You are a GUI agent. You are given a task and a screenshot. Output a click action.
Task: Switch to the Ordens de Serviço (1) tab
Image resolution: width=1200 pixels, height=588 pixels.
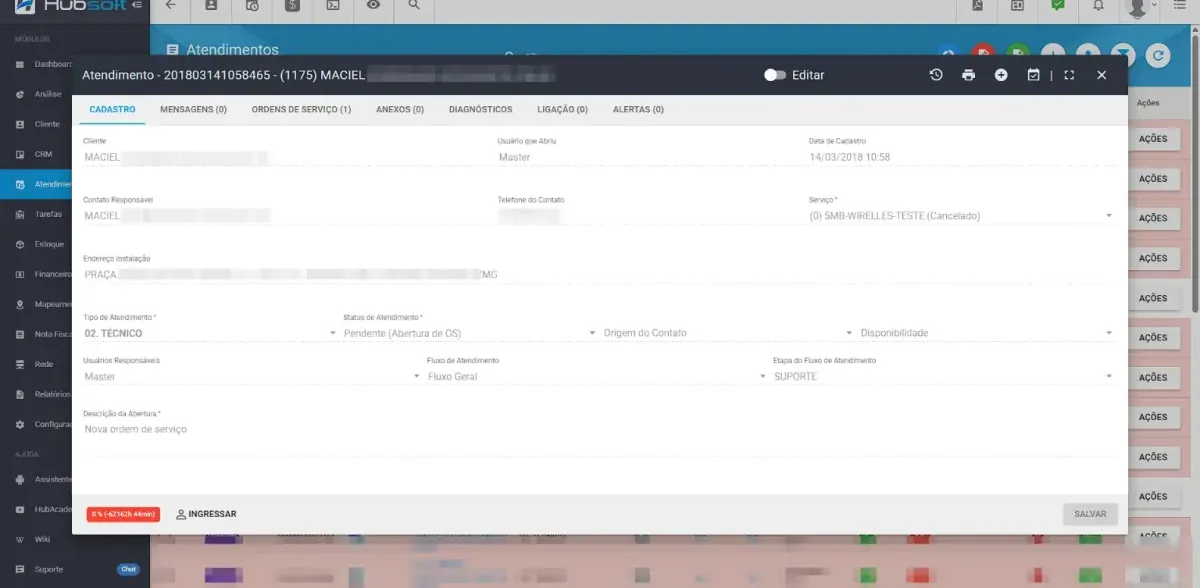[x=301, y=109]
